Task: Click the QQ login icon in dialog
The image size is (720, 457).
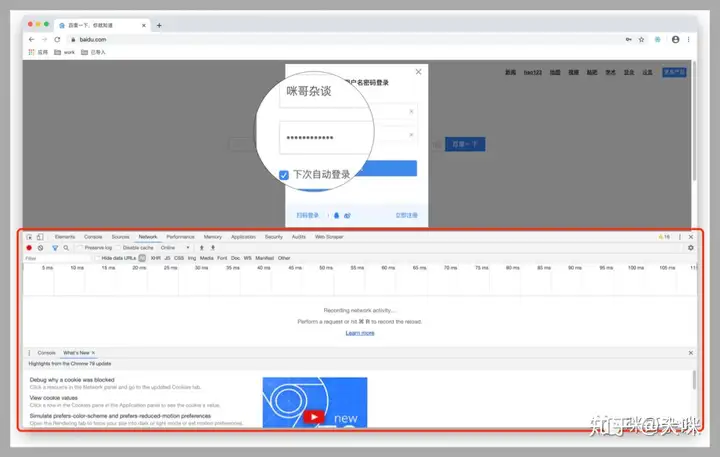Action: pos(336,215)
